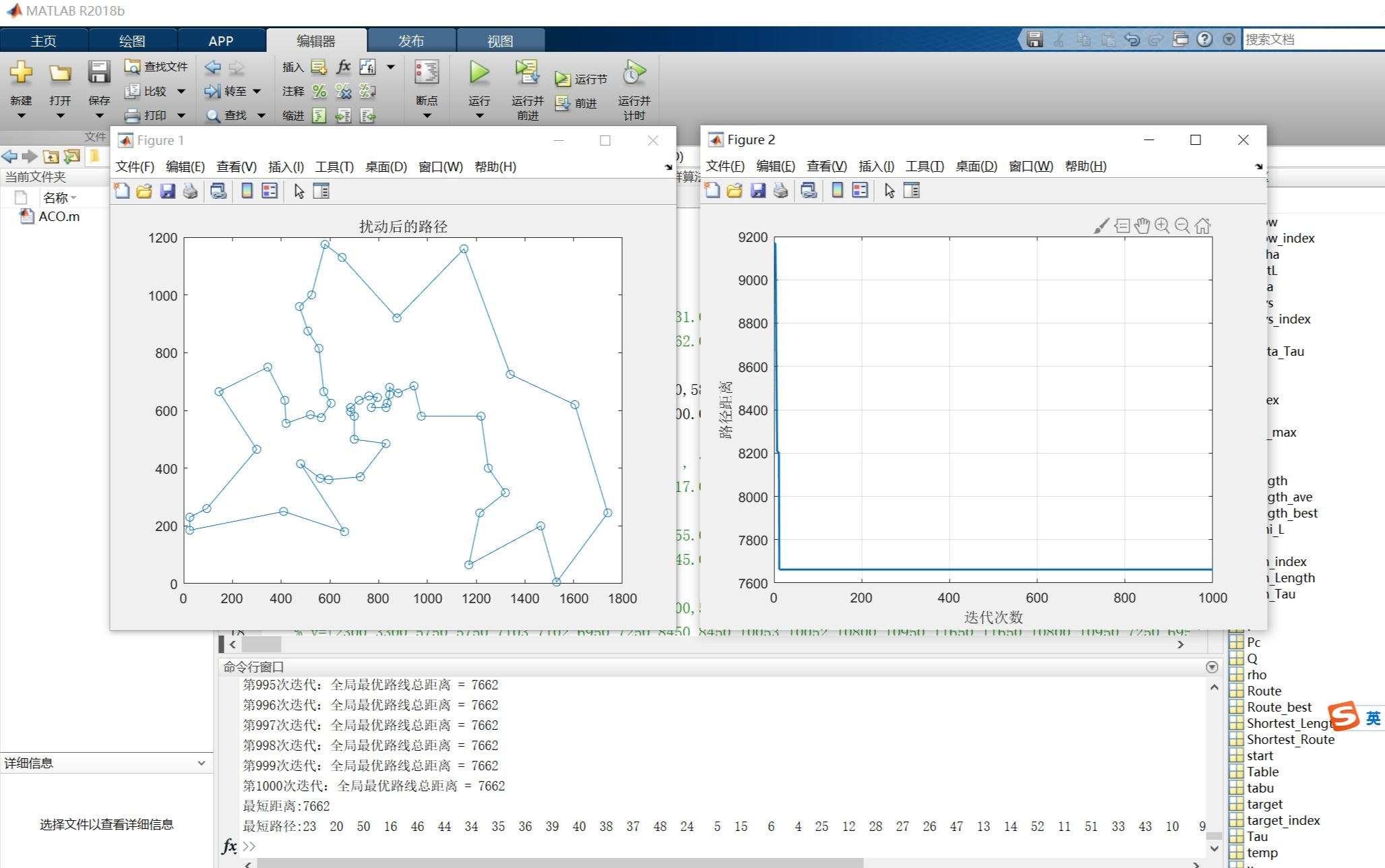Open Tools (工具) menu in Figure 1
The image size is (1385, 868).
coord(334,166)
